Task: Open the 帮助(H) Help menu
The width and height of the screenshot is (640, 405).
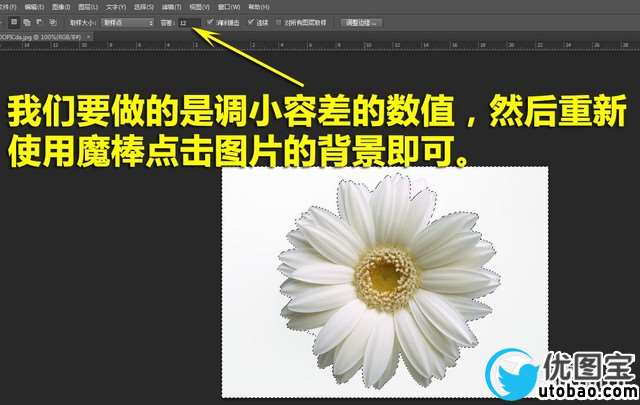Action: click(x=259, y=7)
